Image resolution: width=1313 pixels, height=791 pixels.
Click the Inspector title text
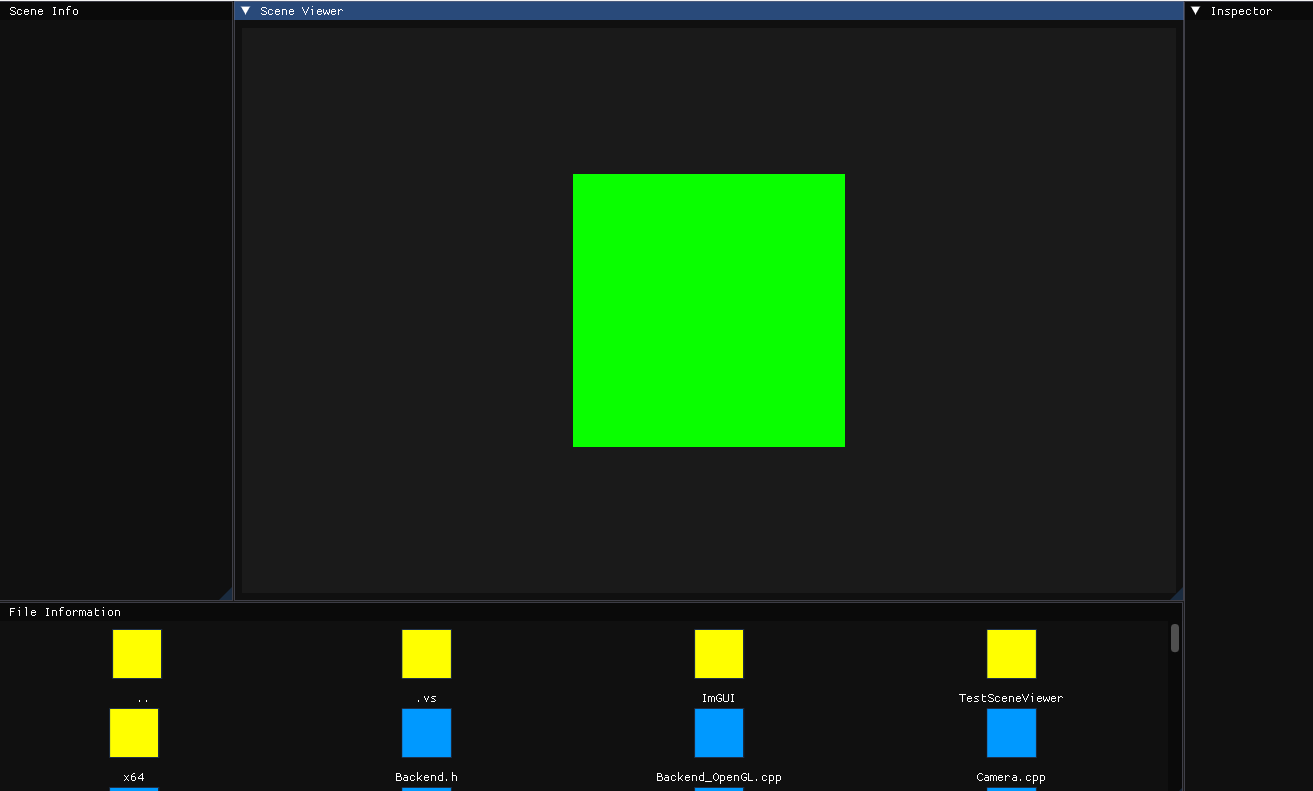pyautogui.click(x=1241, y=11)
